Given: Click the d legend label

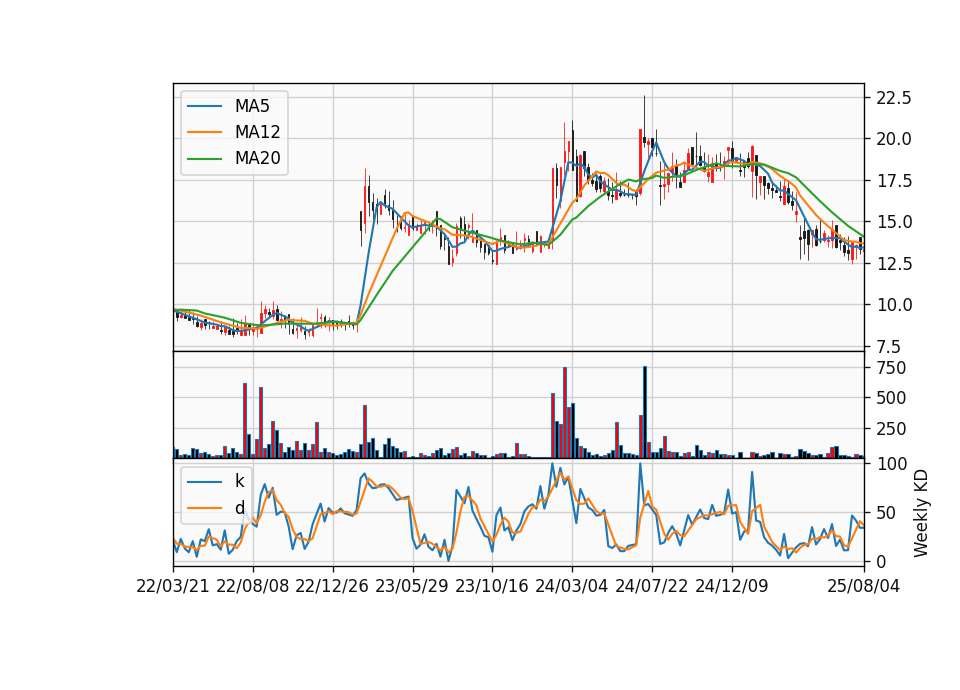Looking at the screenshot, I should tap(239, 508).
